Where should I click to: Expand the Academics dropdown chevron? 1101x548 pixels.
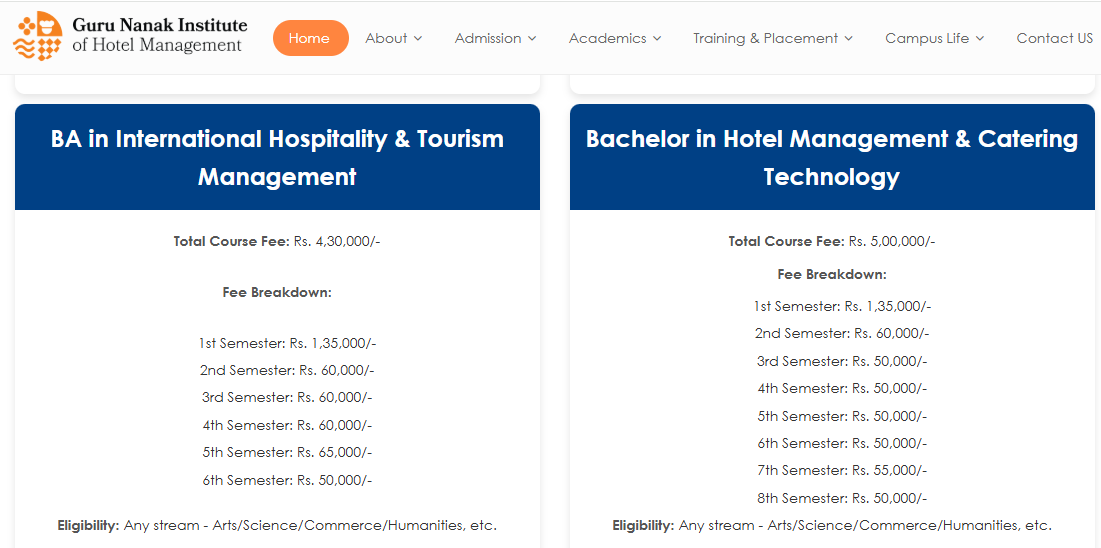point(657,39)
